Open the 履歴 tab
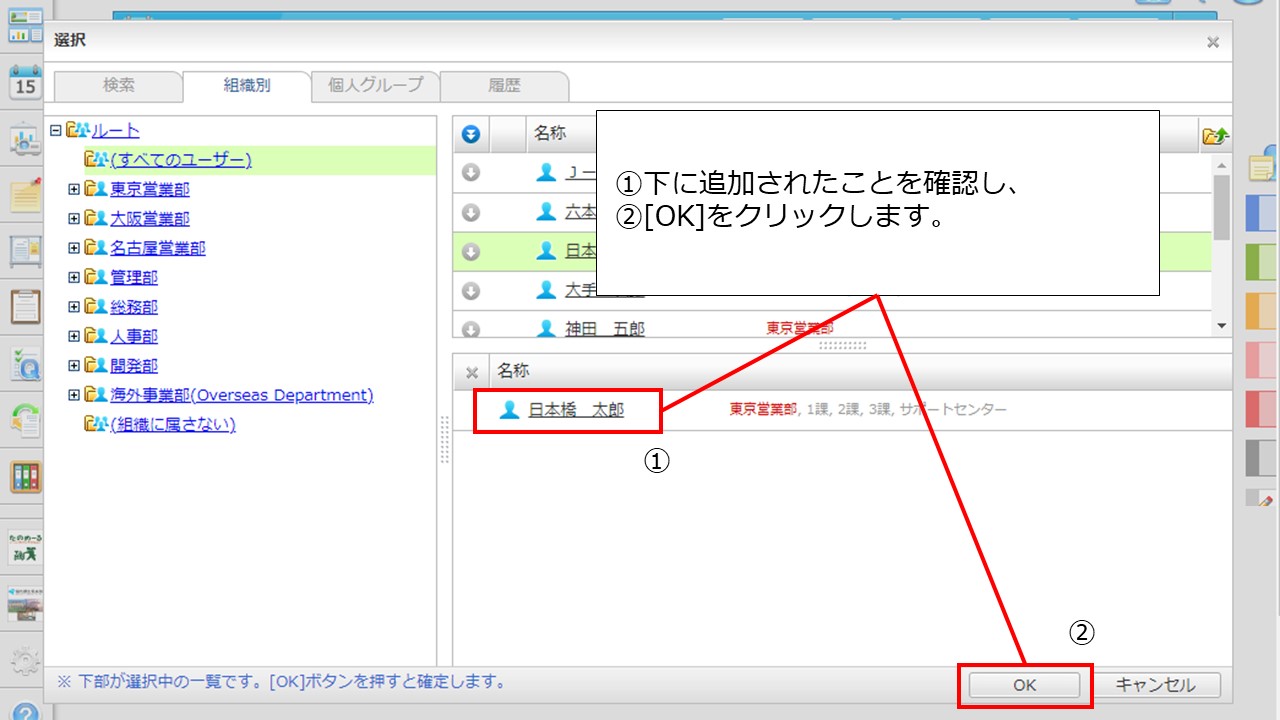Screen dimensions: 1280x720 click(x=504, y=86)
